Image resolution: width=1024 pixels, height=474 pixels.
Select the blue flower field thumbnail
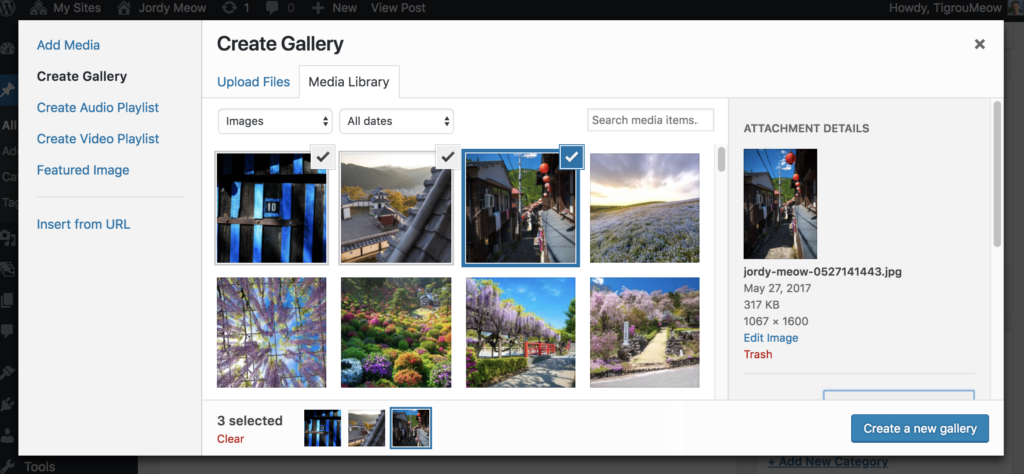pyautogui.click(x=644, y=208)
